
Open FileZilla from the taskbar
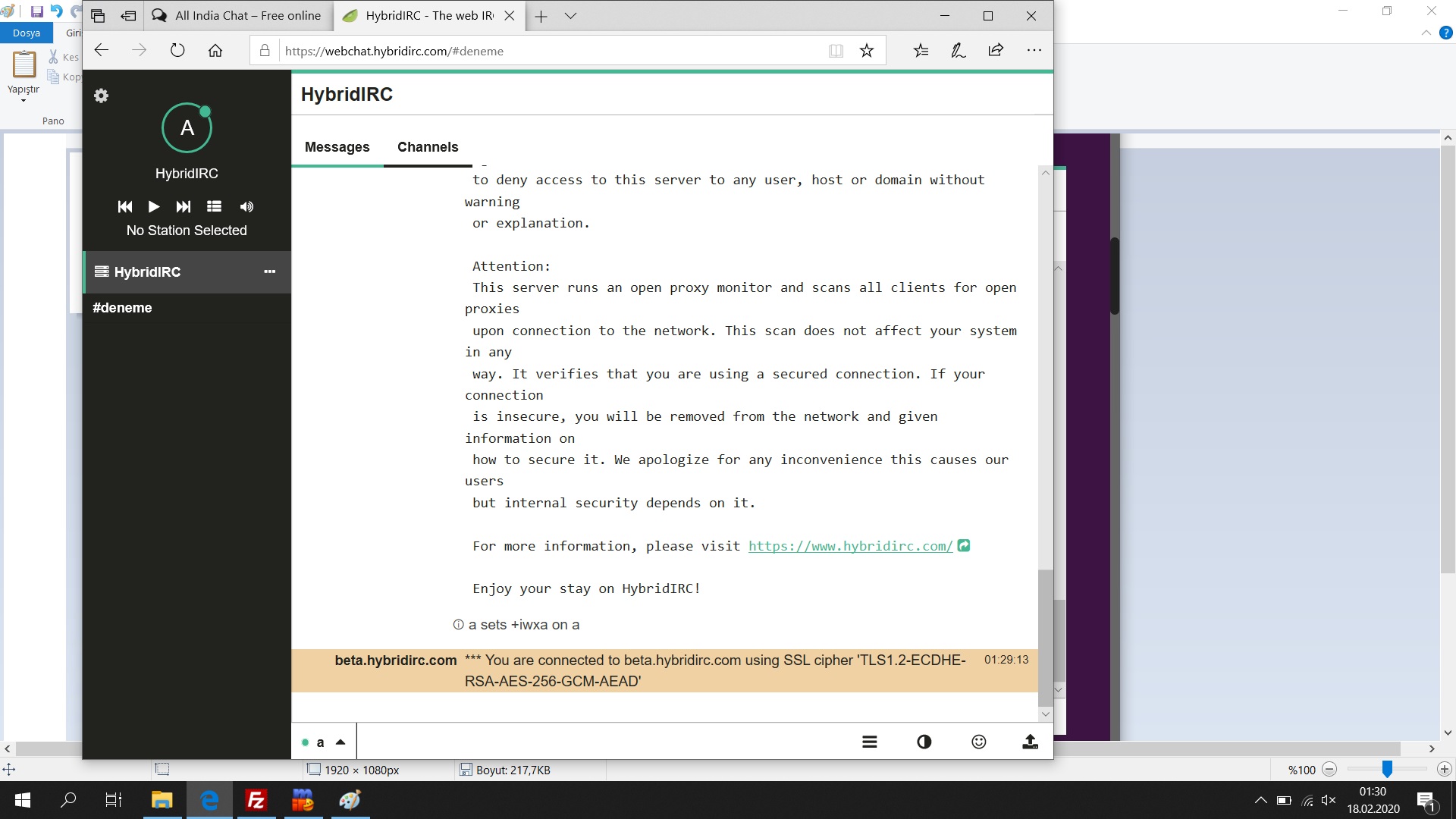click(256, 800)
